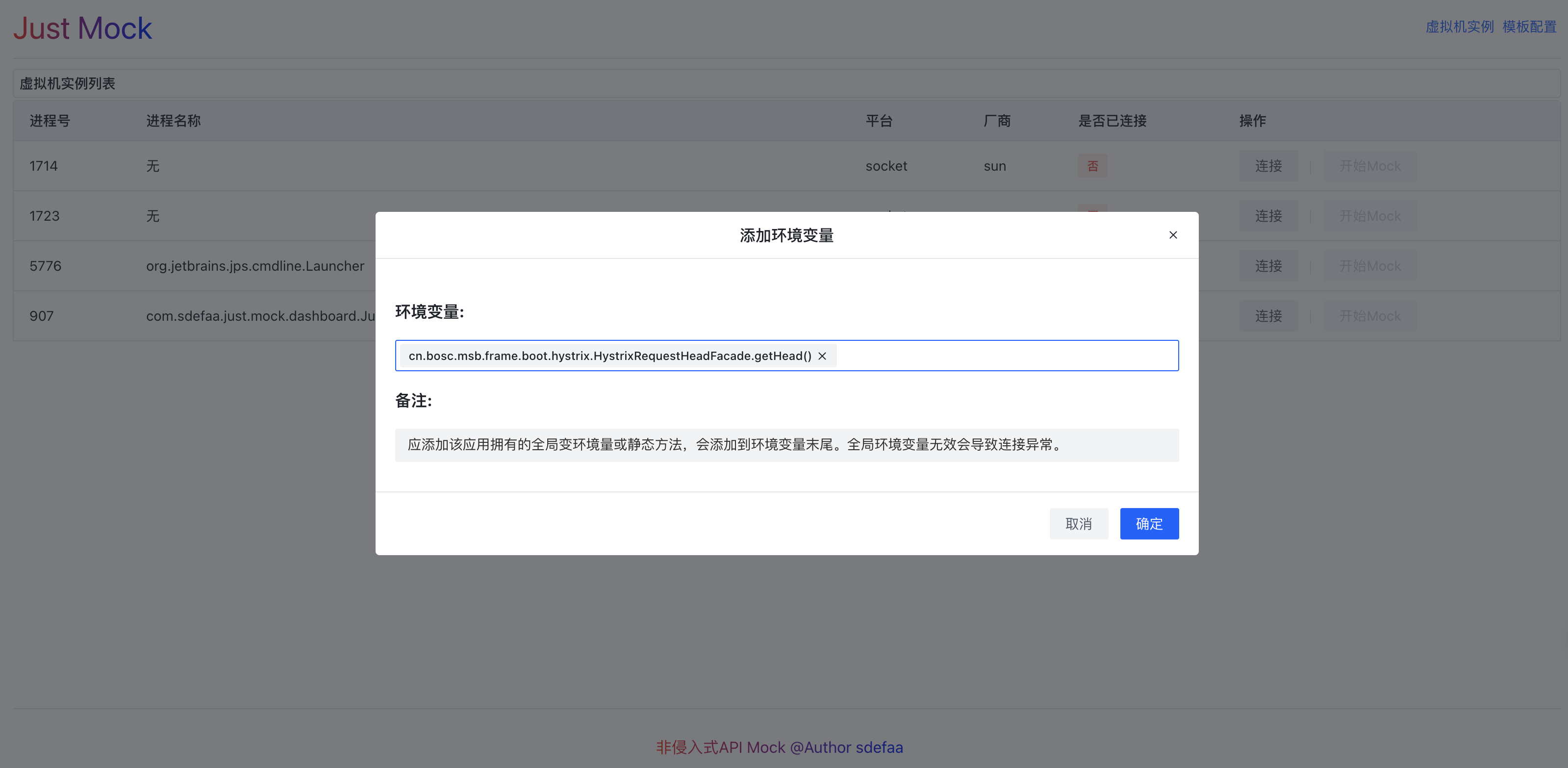Click the 取消 cancel button

[x=1079, y=524]
